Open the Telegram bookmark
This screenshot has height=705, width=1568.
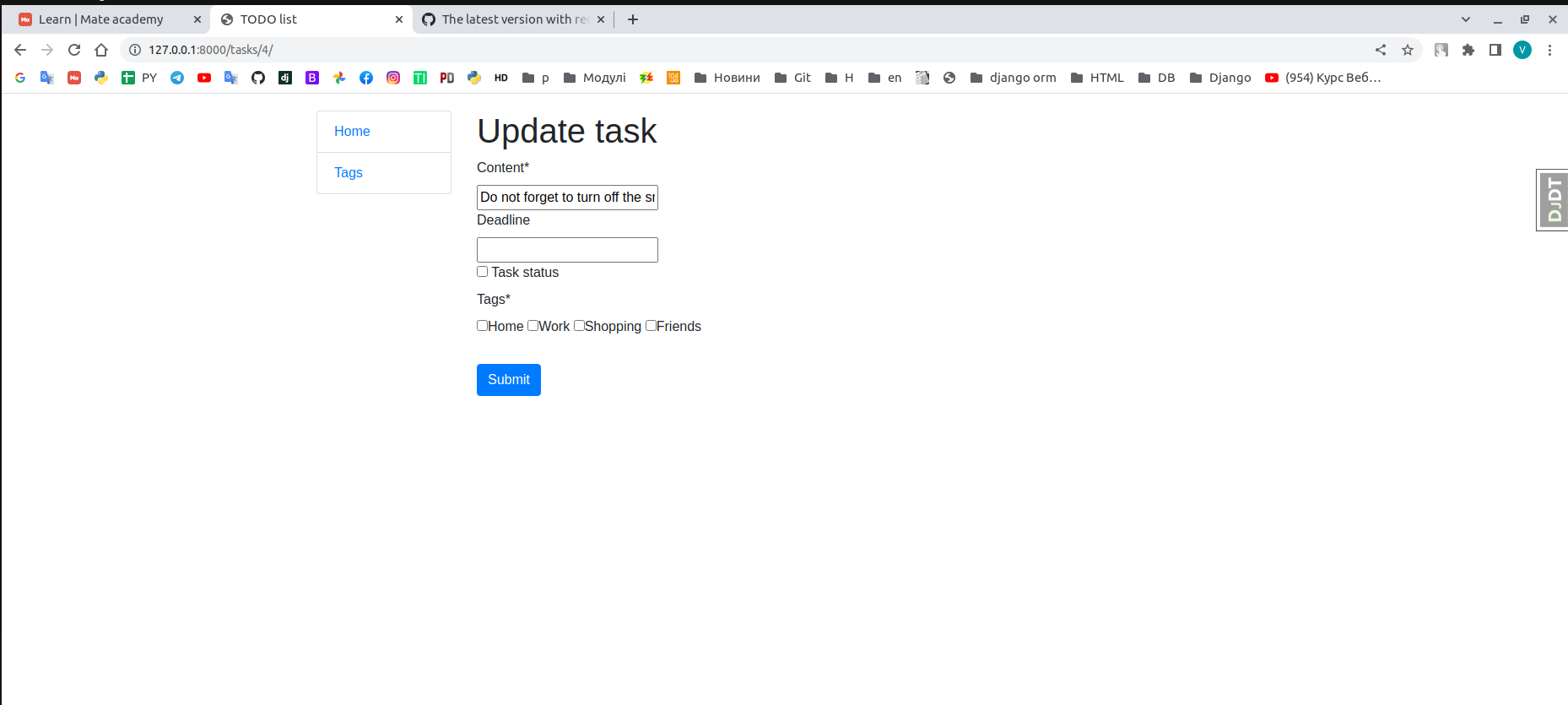pos(177,78)
